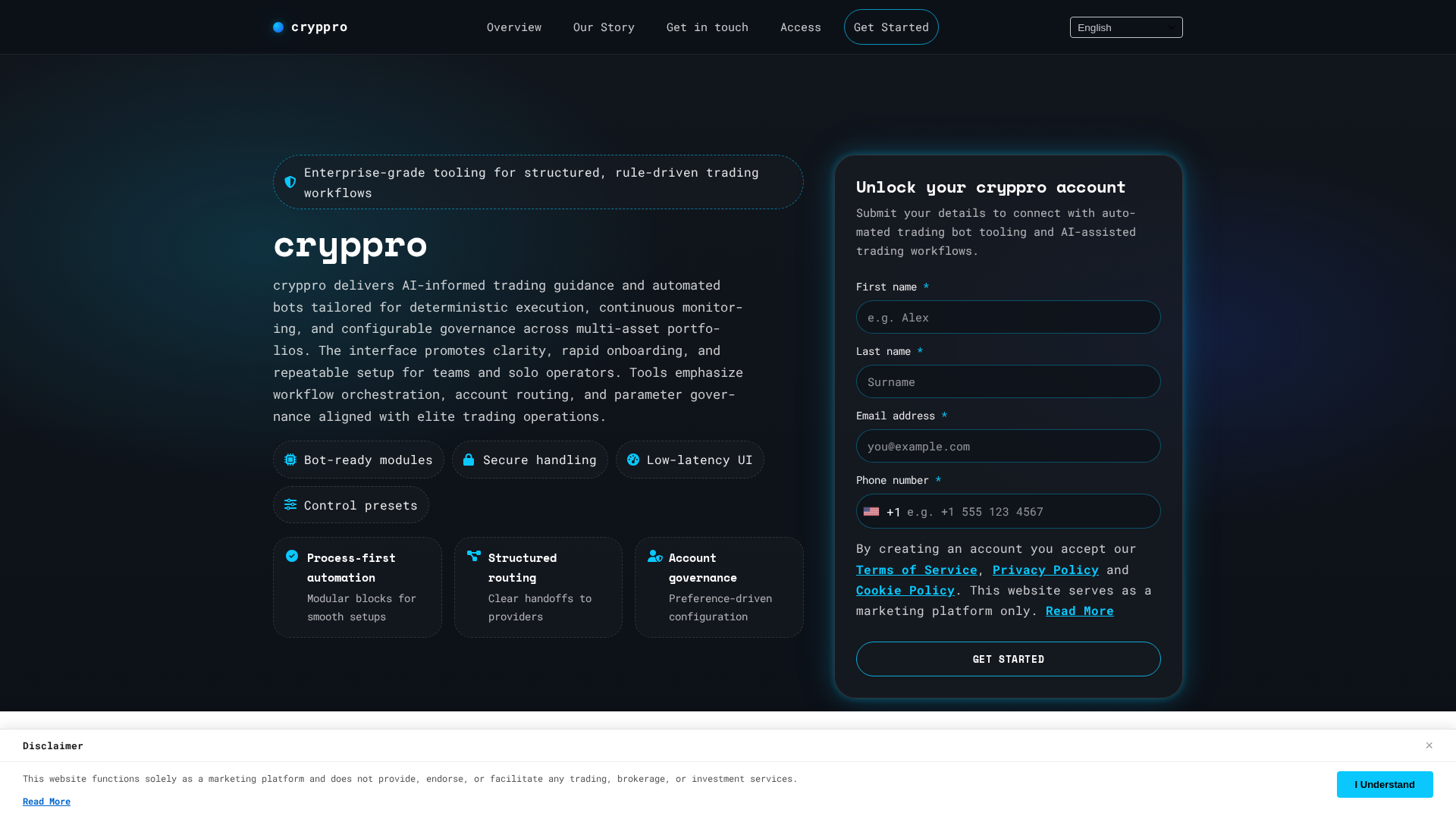
Task: Click the routing icon on Structured routing
Action: click(x=474, y=556)
